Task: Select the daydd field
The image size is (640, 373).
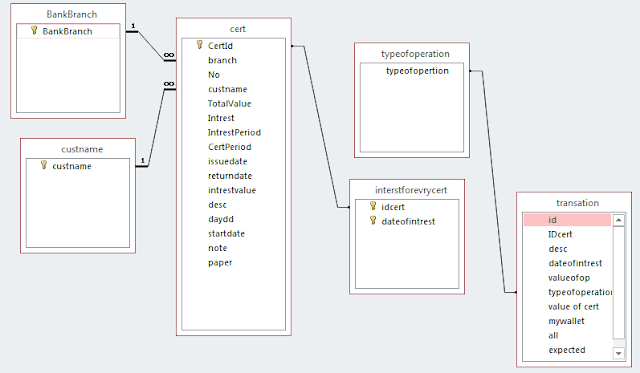Action: click(x=221, y=219)
